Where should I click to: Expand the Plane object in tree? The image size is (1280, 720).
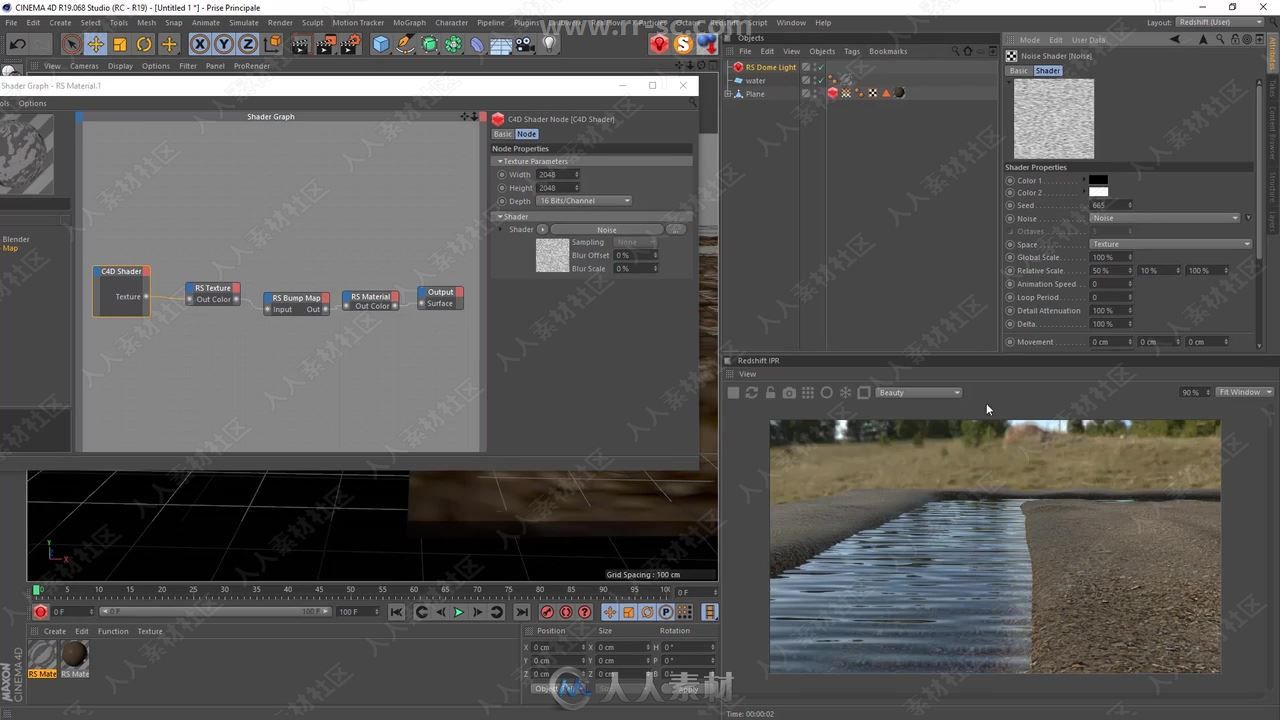coord(728,94)
